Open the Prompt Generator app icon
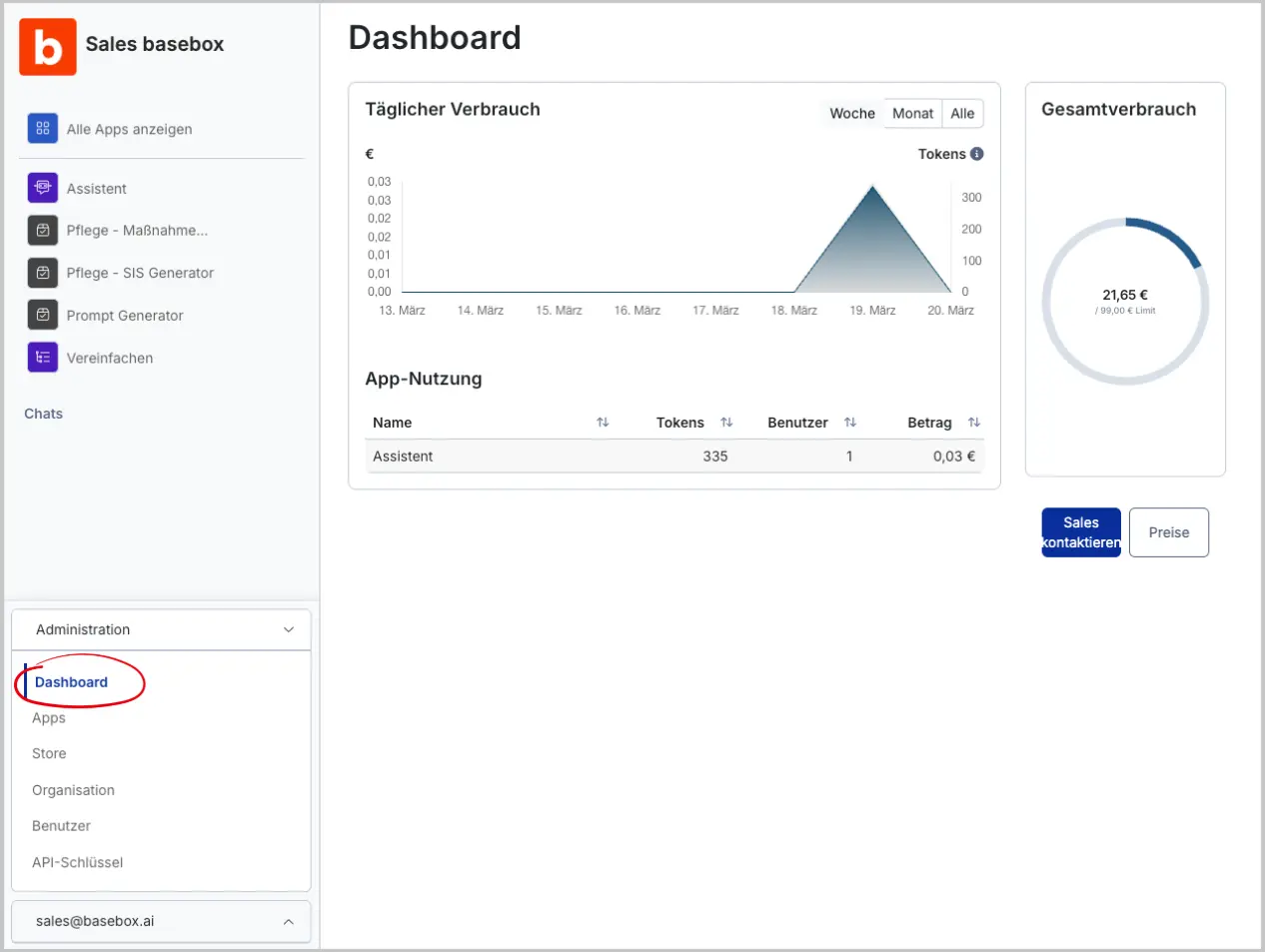1265x952 pixels. click(x=40, y=315)
